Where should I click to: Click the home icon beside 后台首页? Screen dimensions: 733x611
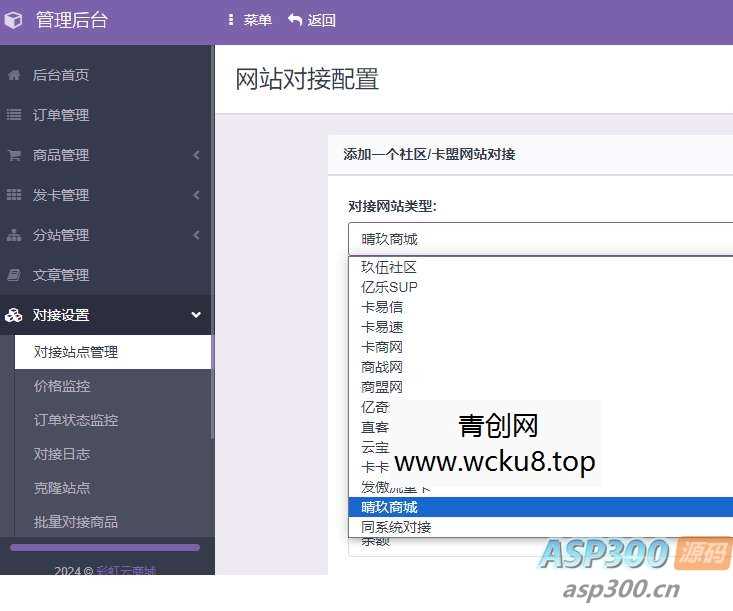tap(14, 75)
